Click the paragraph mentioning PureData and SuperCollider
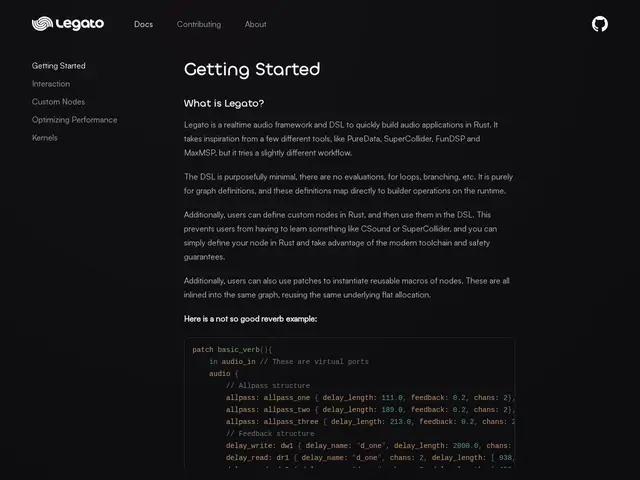This screenshot has width=640, height=480. tap(341, 139)
